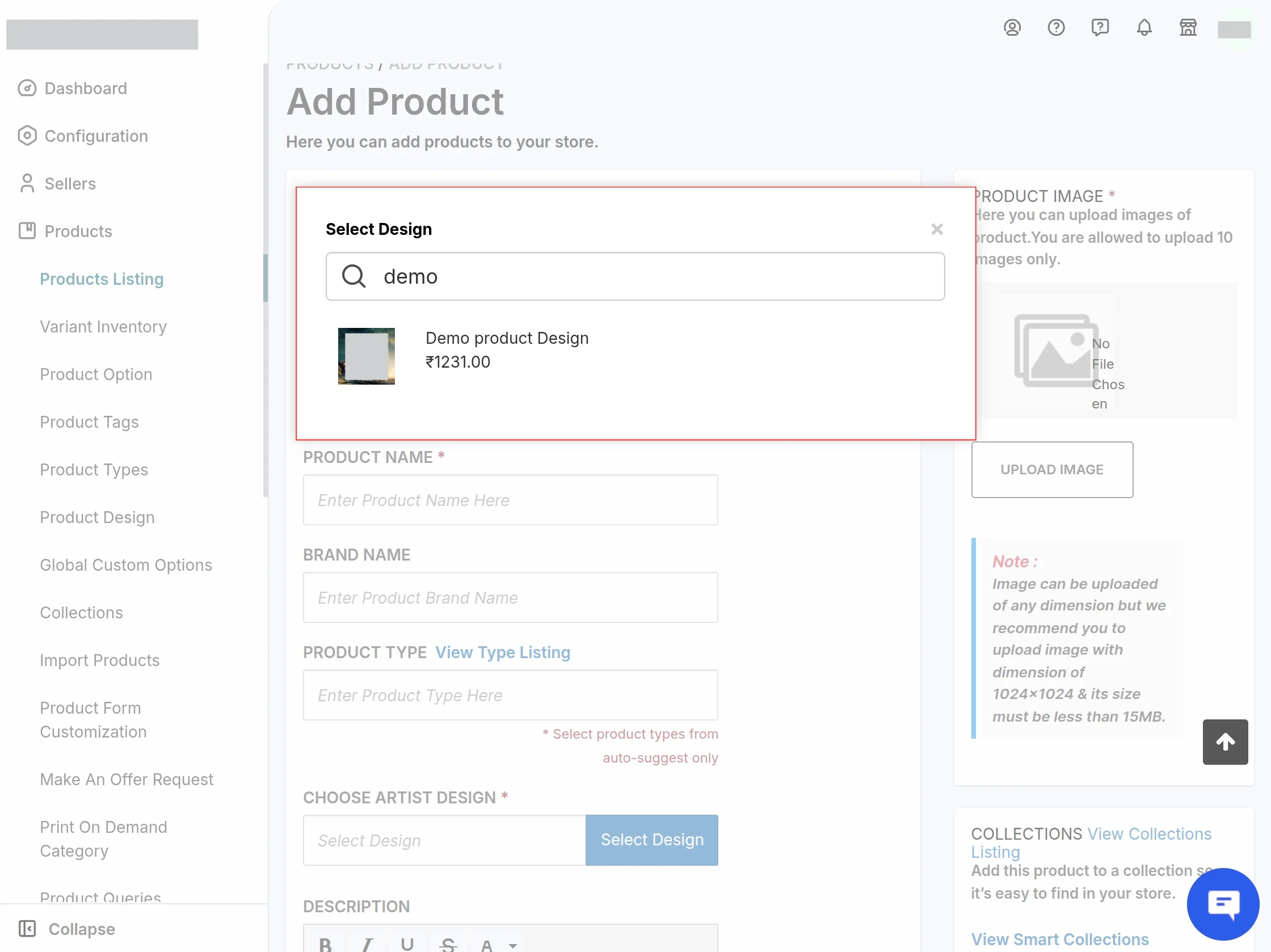Open Global Custom Options page
This screenshot has width=1271, height=952.
tap(126, 565)
